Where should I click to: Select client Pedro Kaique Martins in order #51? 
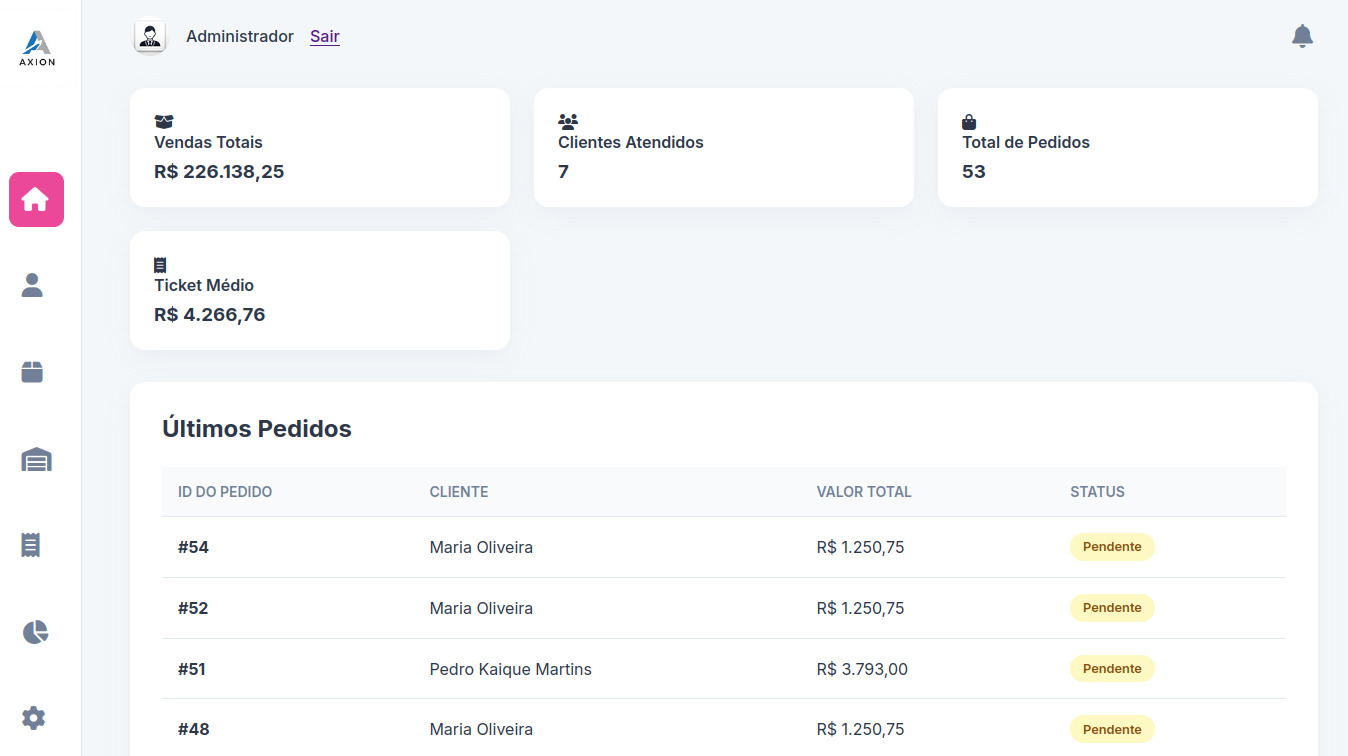tap(511, 669)
